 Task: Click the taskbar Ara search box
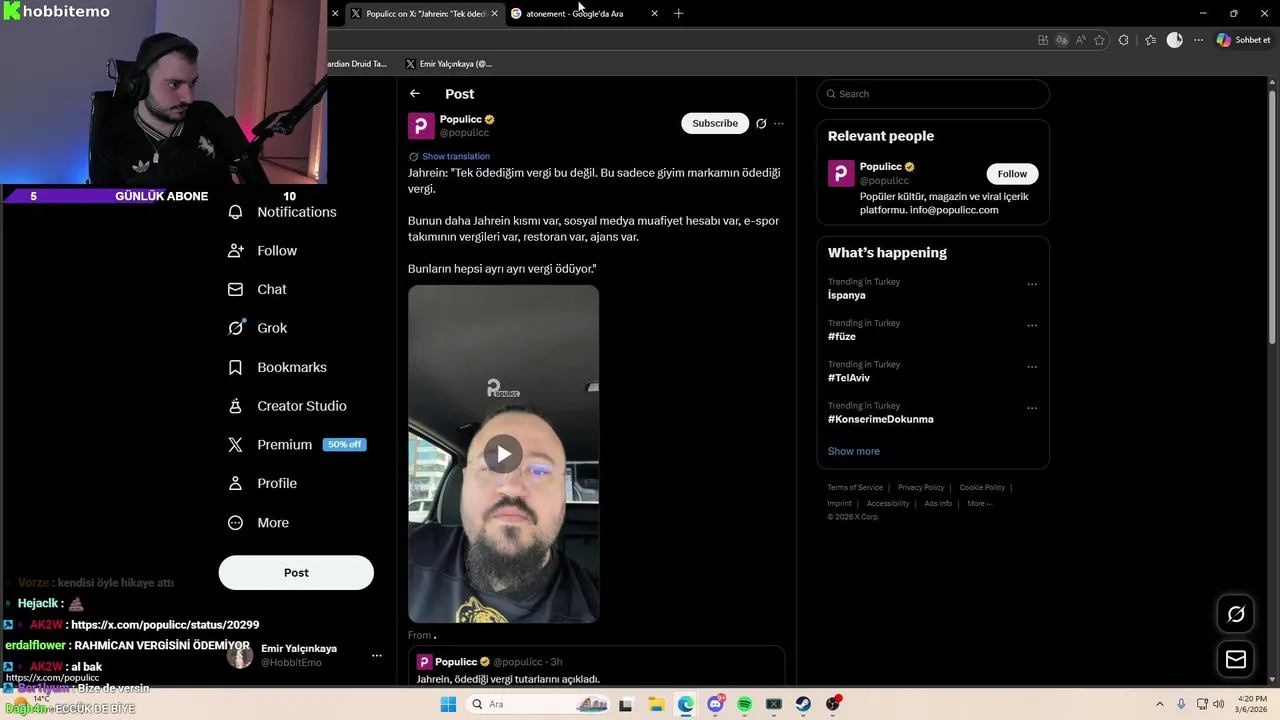click(538, 704)
